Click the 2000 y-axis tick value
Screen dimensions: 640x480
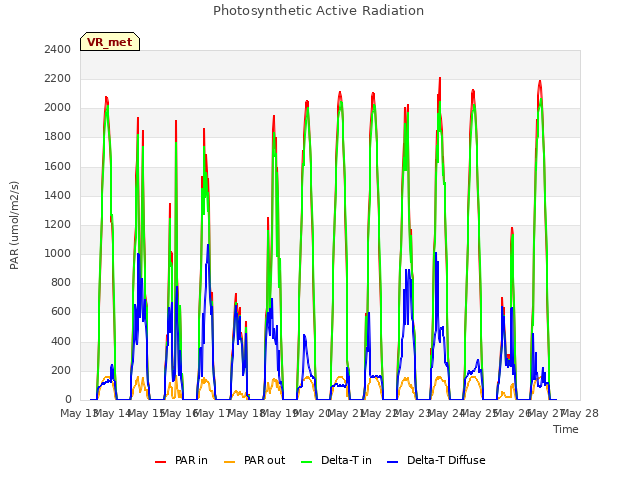58,108
